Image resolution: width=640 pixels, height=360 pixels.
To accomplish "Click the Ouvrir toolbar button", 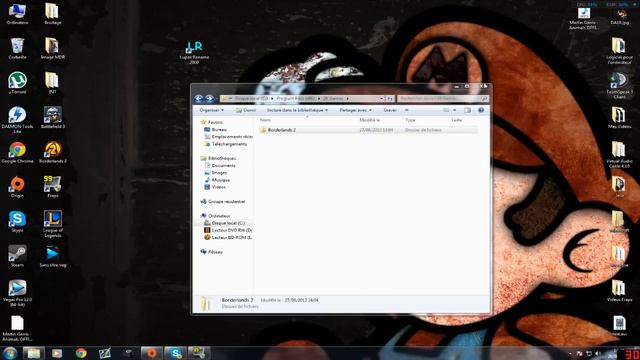I will [246, 110].
